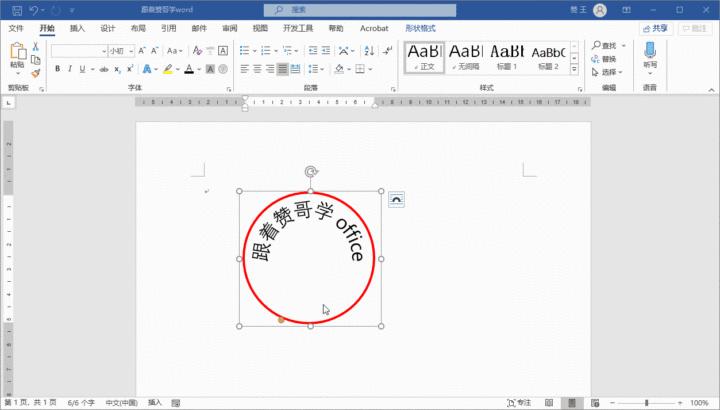Apply strikethrough formatting

tap(104, 69)
